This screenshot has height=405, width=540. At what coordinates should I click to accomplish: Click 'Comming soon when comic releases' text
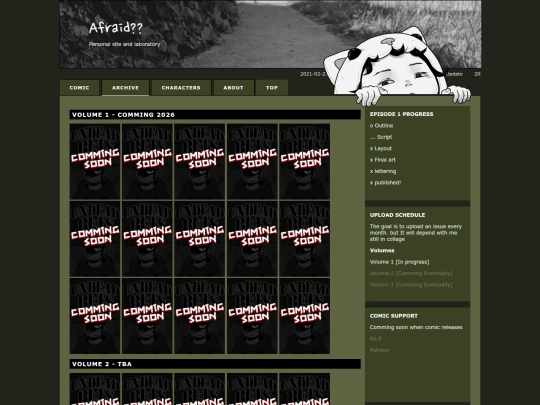click(x=416, y=327)
